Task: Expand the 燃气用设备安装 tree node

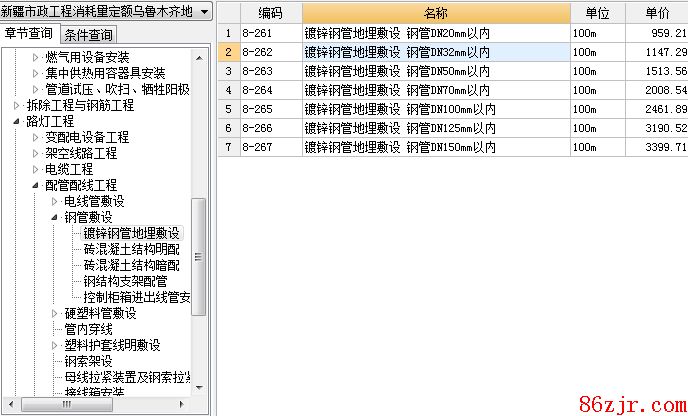Action: [36, 58]
